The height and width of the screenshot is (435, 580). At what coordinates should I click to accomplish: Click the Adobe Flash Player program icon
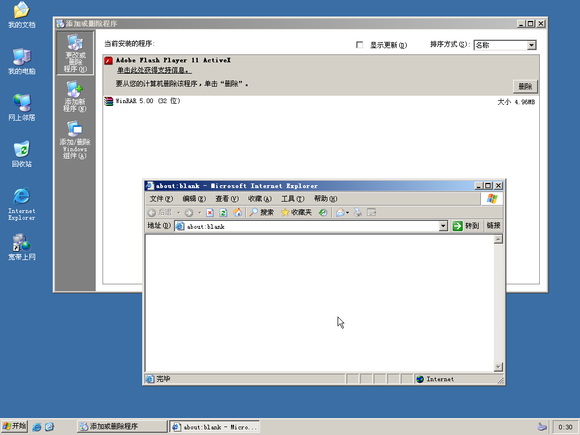pos(108,61)
